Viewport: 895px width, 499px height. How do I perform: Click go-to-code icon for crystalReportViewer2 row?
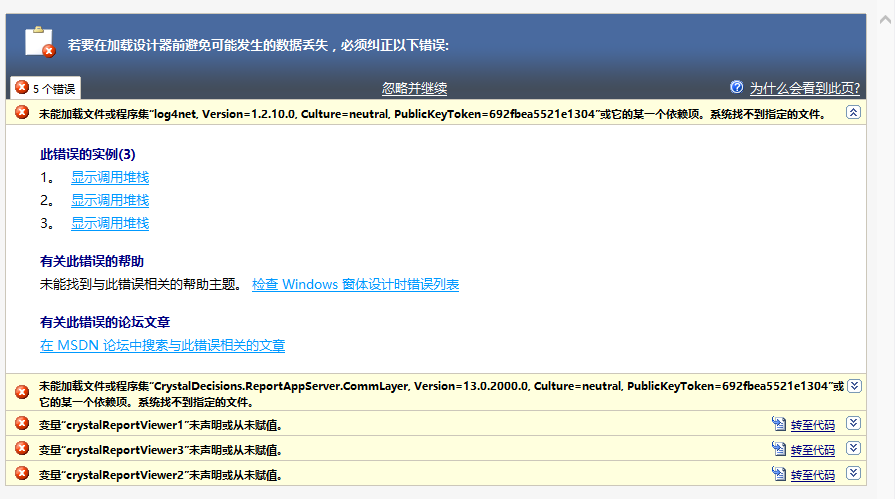click(779, 474)
